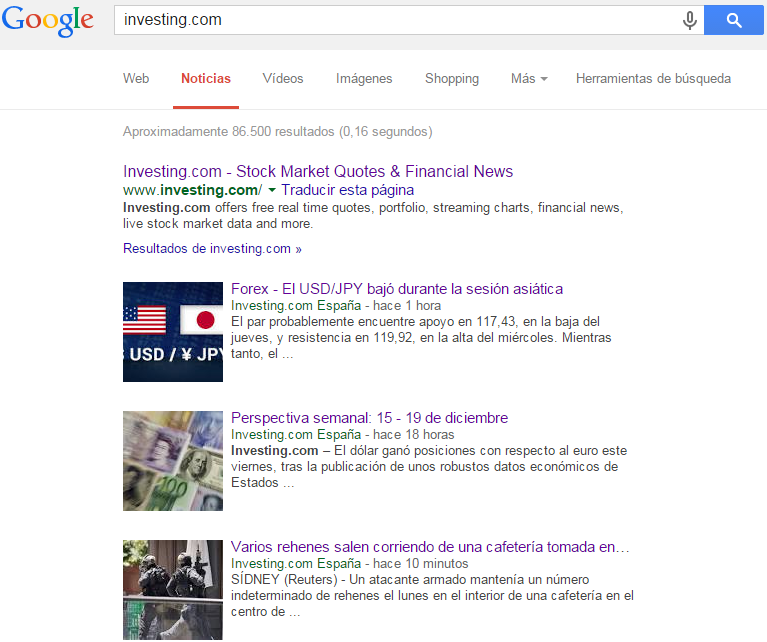Click the snippet starting 'SÍDNEY (Reuters)'
The image size is (767, 642).
tap(432, 596)
